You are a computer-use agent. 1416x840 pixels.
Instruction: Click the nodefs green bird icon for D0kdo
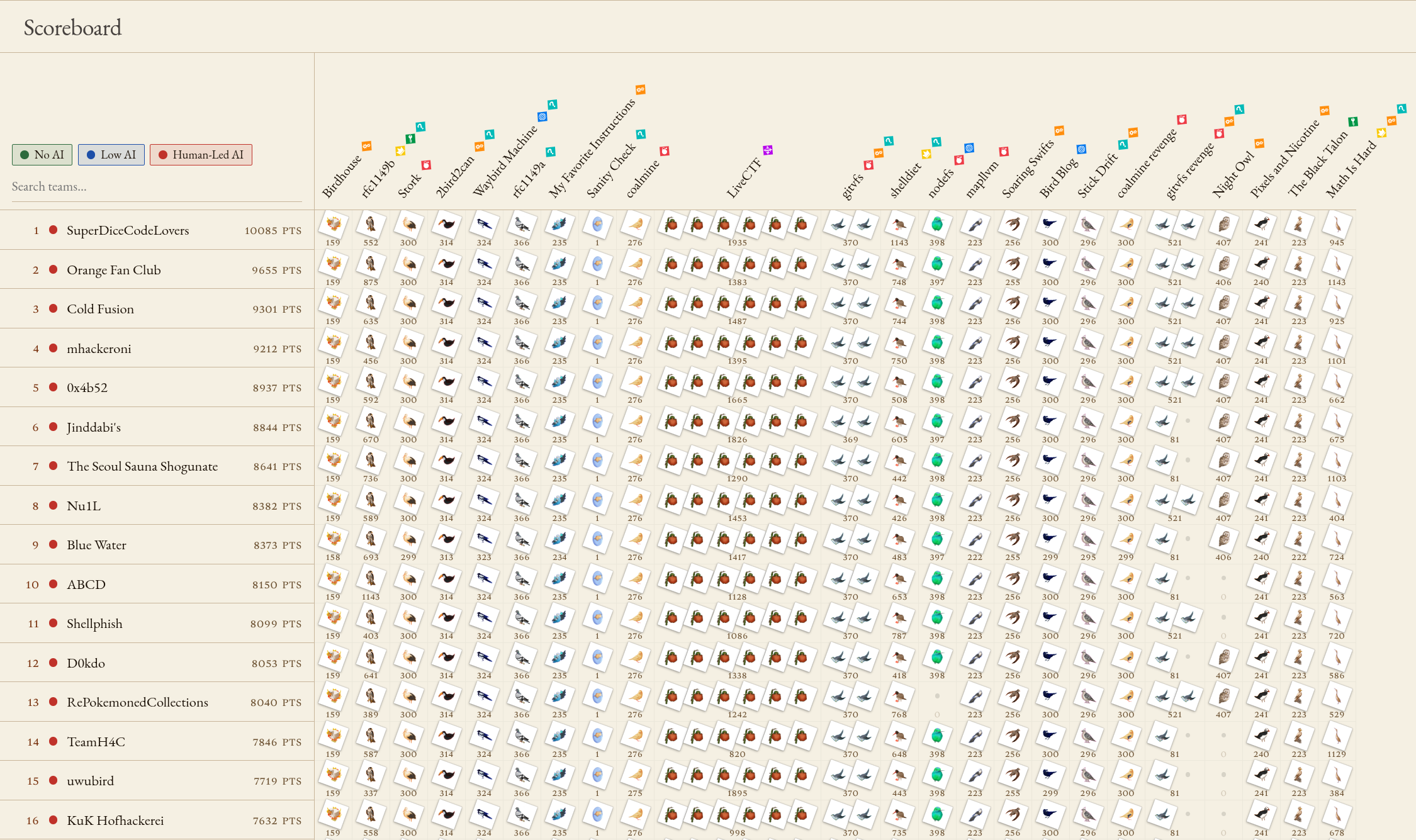click(x=937, y=658)
